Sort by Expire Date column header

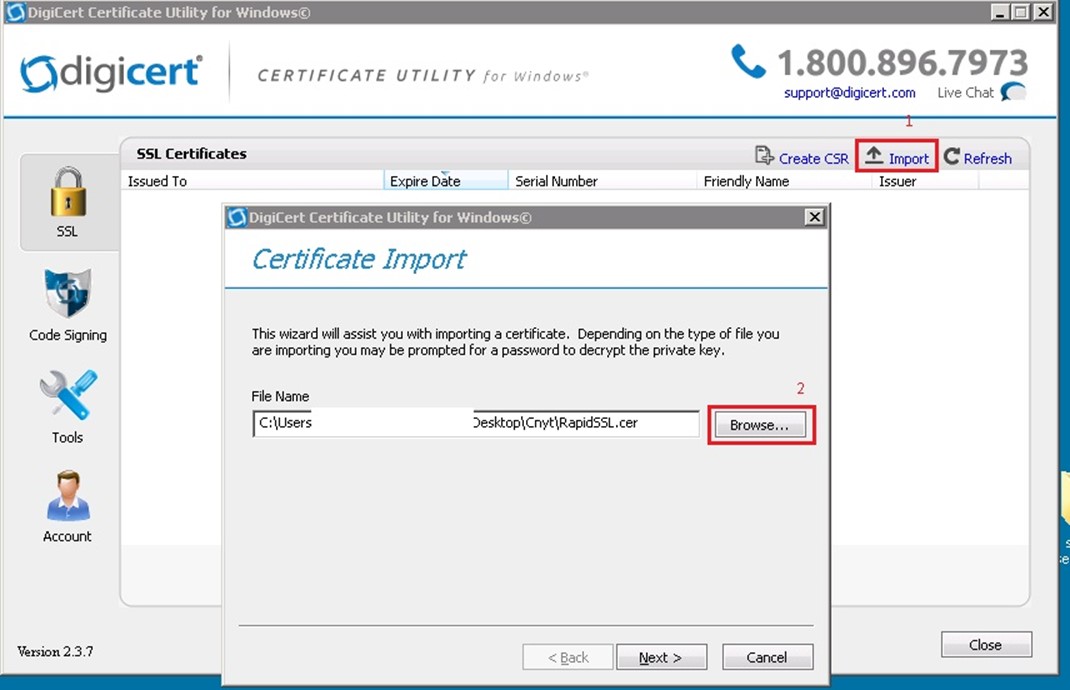point(446,181)
